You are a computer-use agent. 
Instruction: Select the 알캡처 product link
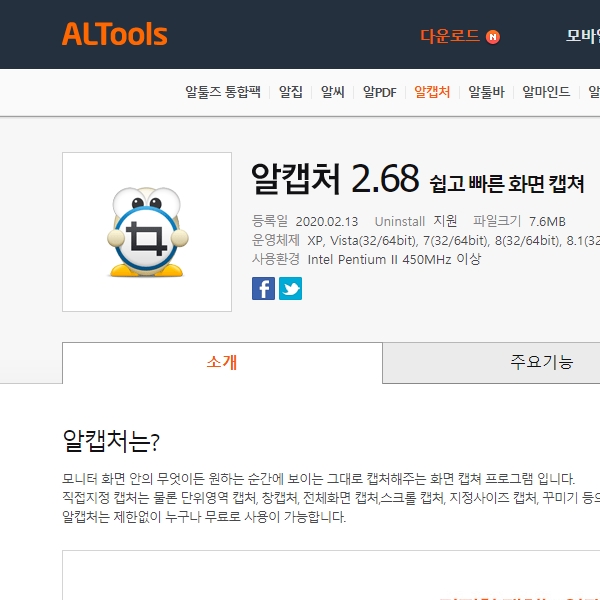[432, 92]
